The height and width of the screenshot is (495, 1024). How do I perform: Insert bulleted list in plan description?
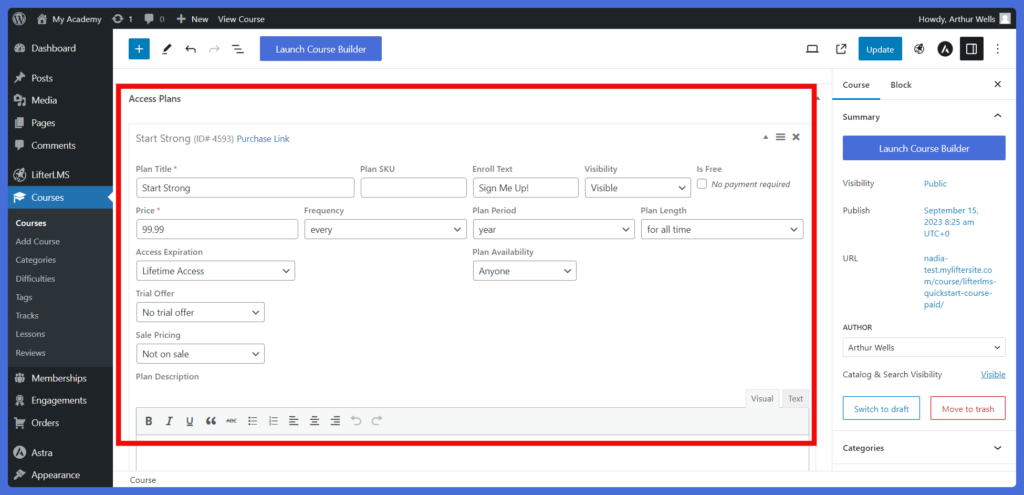252,421
